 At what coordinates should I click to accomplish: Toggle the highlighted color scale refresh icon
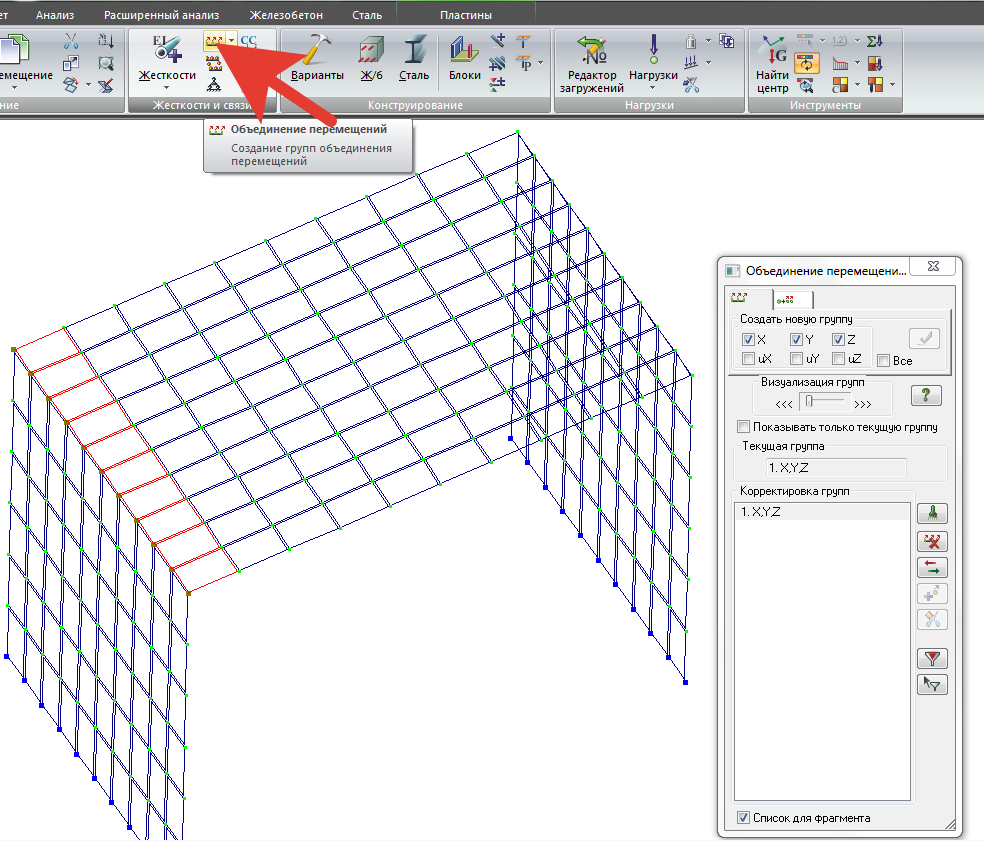[x=806, y=63]
